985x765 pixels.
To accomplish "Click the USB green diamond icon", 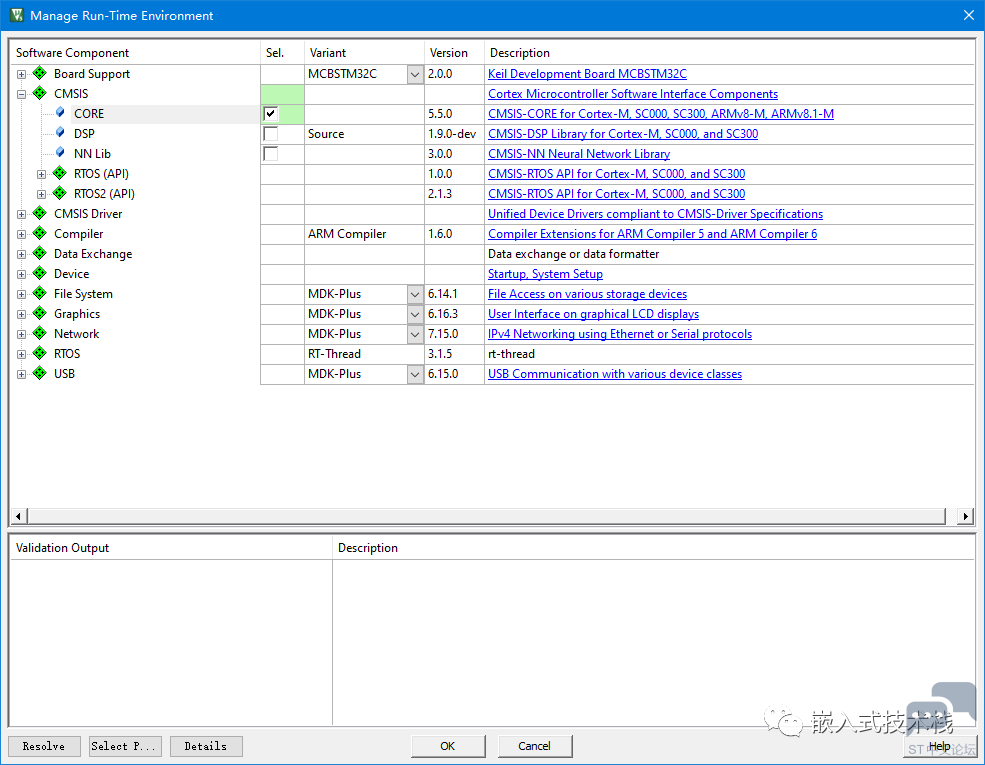I will click(x=40, y=374).
